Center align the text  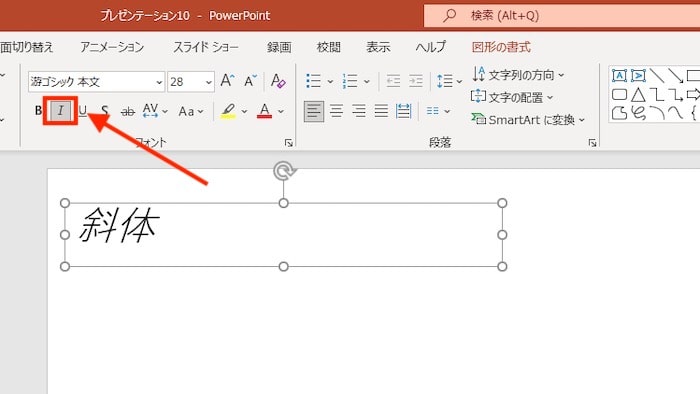pyautogui.click(x=336, y=111)
